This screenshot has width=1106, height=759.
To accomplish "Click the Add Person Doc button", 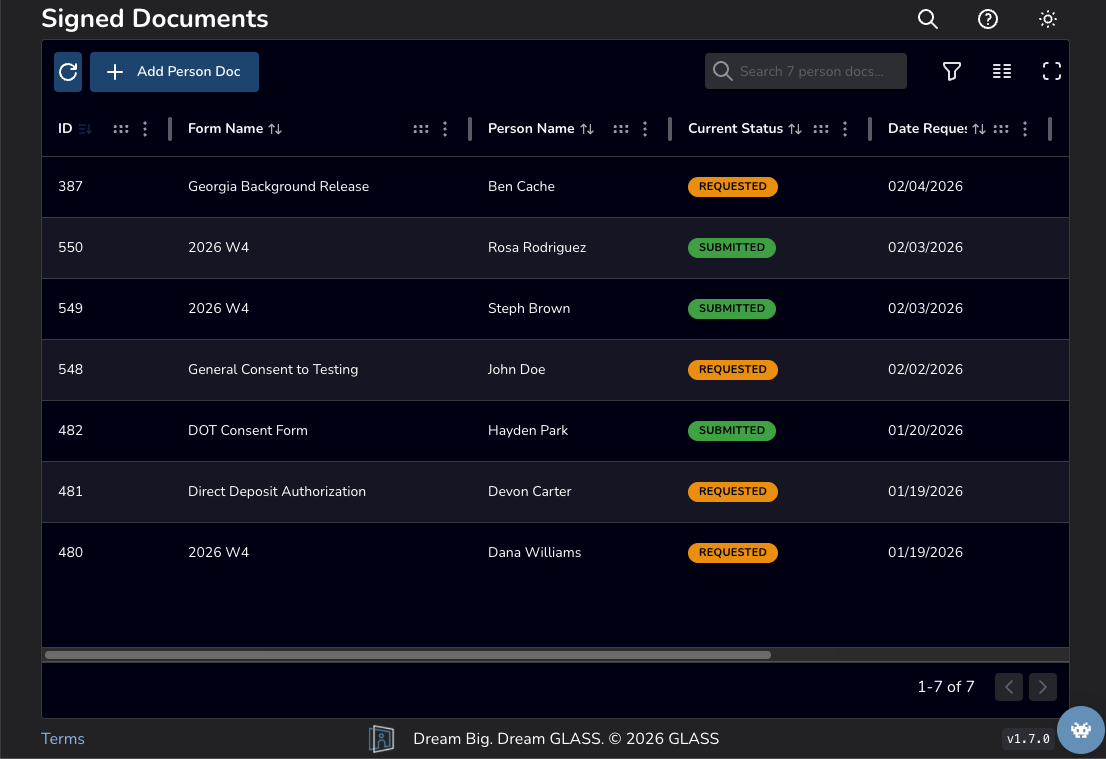I will (x=174, y=71).
